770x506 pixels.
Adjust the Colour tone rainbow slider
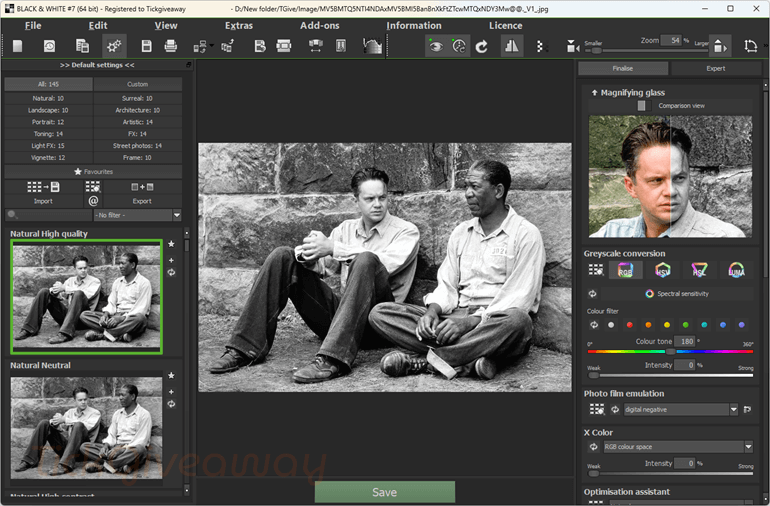tap(670, 351)
